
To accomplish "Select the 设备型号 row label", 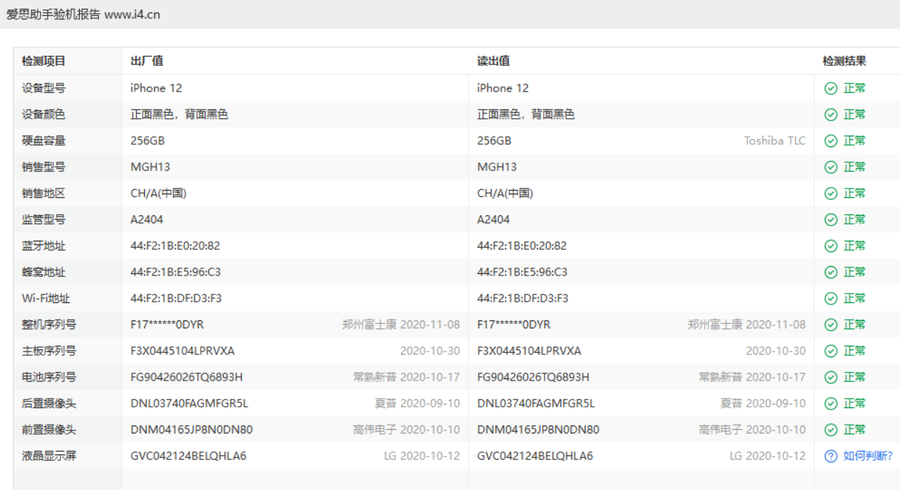I will point(44,88).
